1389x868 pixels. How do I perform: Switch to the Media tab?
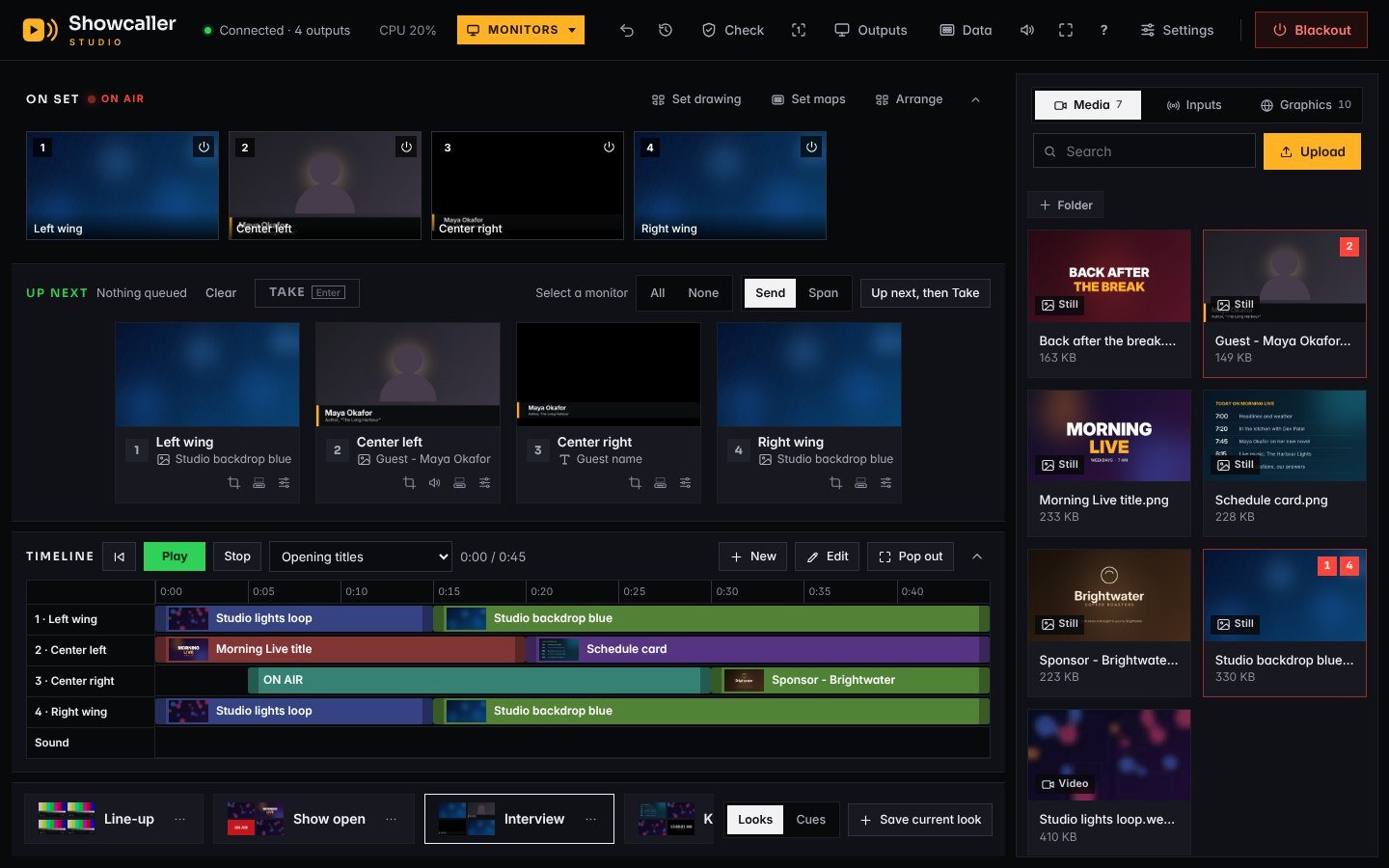1088,105
